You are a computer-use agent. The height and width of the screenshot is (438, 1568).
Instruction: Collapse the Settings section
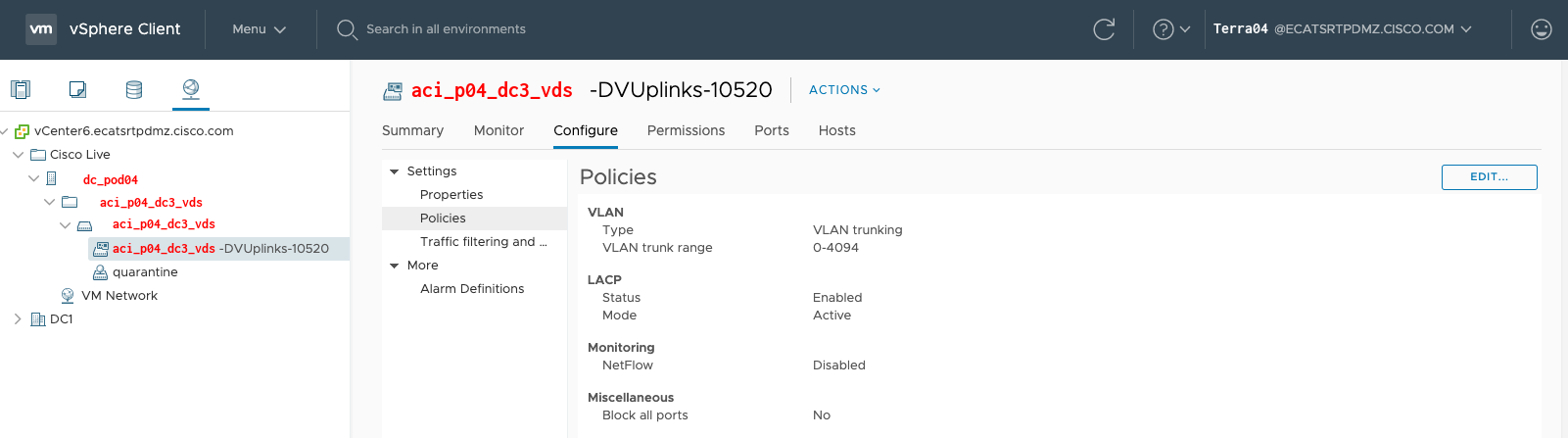click(395, 171)
